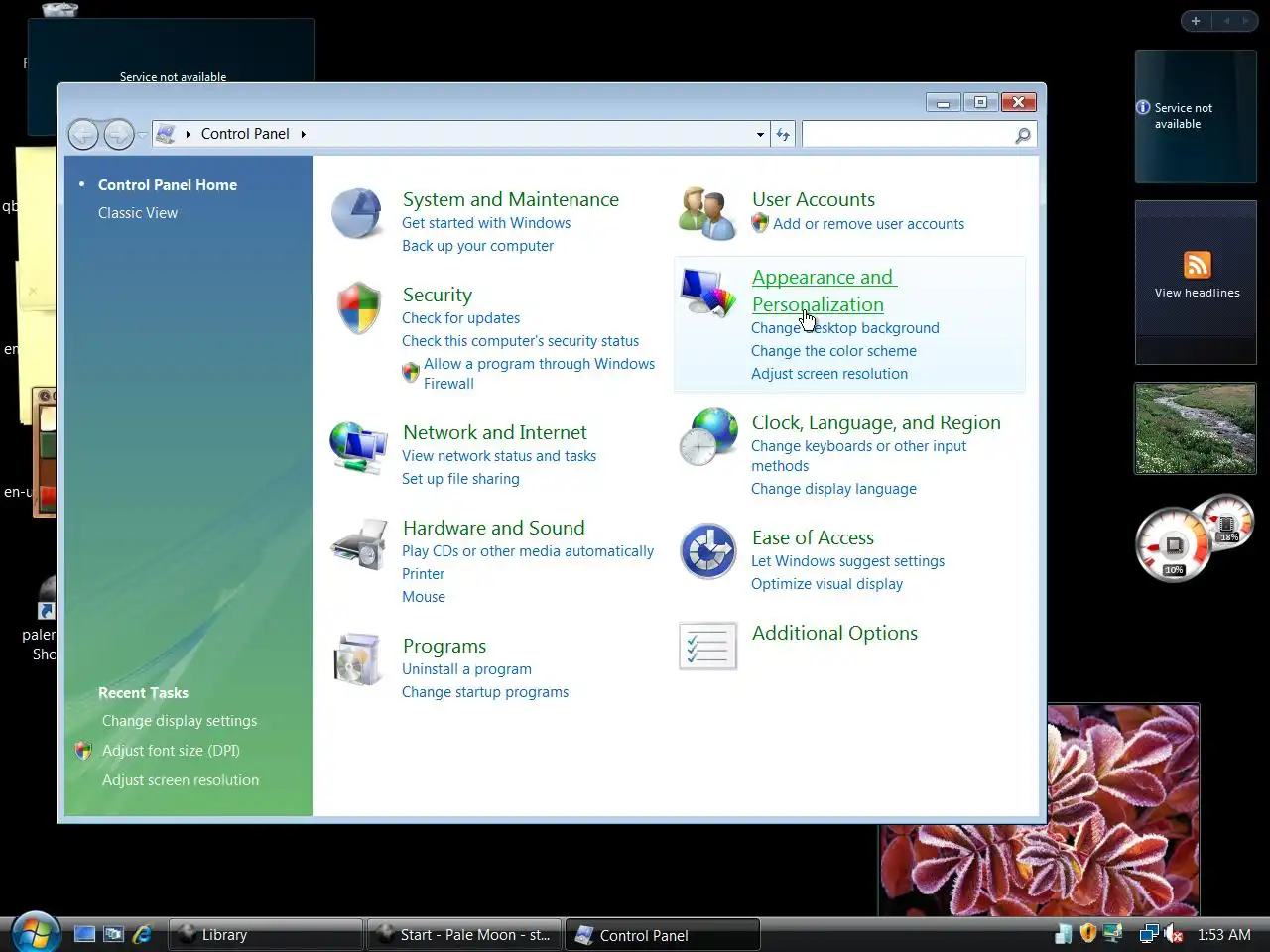Expand the arrow after Control Panel in breadcrumb

tap(304, 134)
